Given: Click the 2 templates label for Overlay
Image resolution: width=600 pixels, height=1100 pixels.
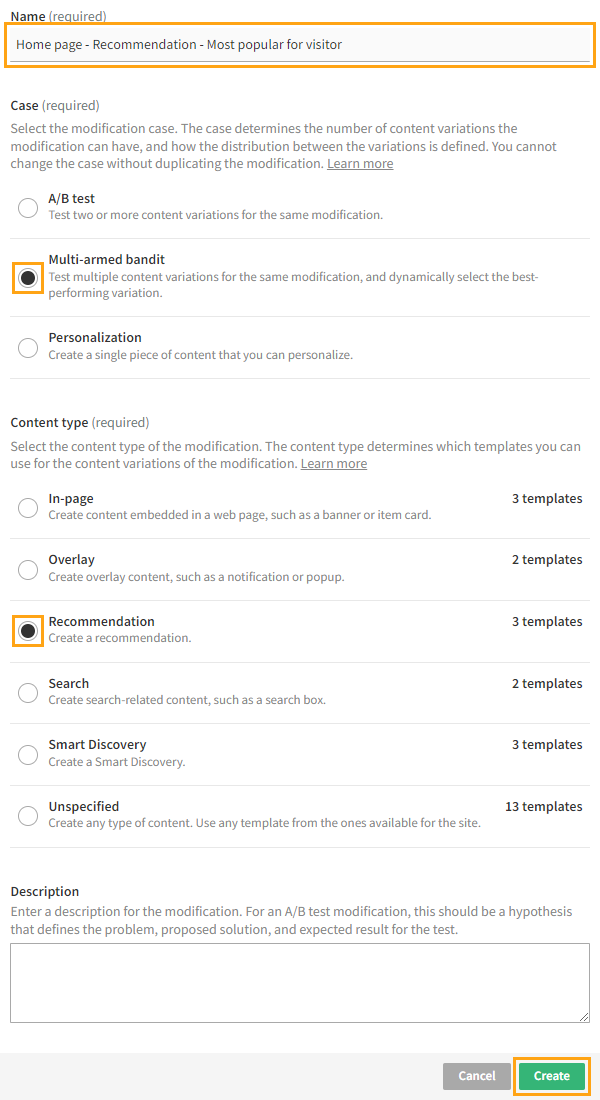Looking at the screenshot, I should pos(547,559).
